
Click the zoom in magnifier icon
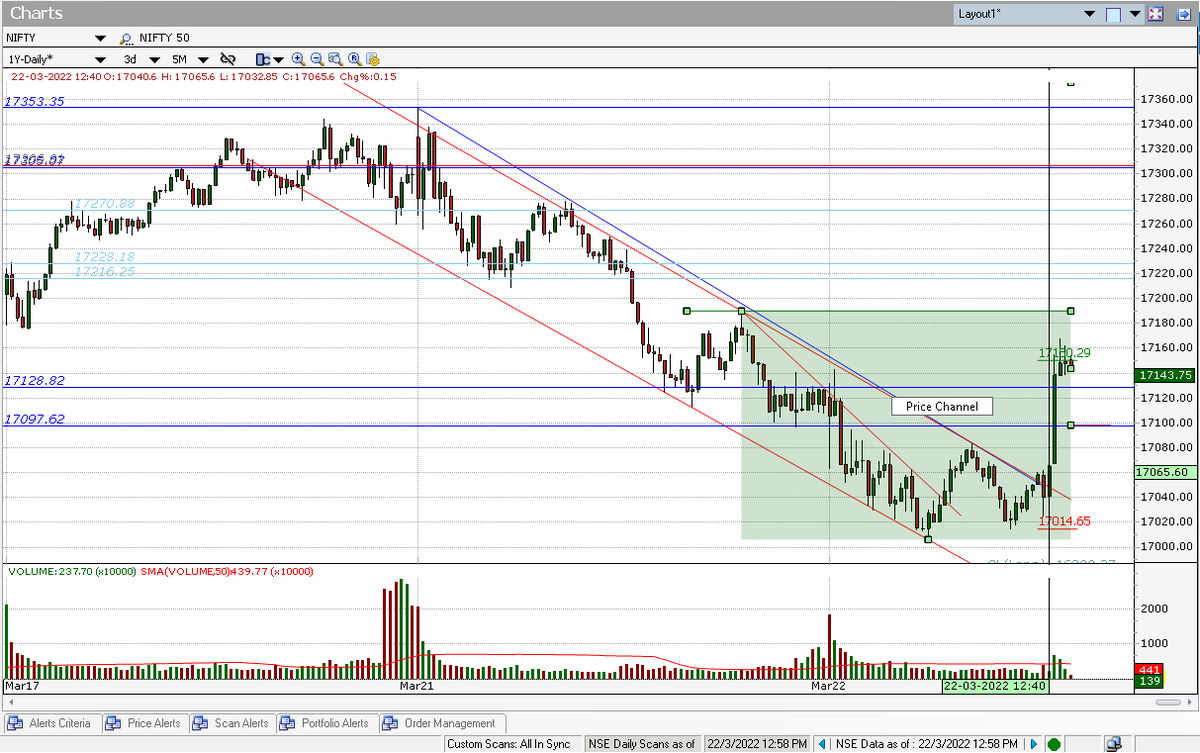pos(298,59)
